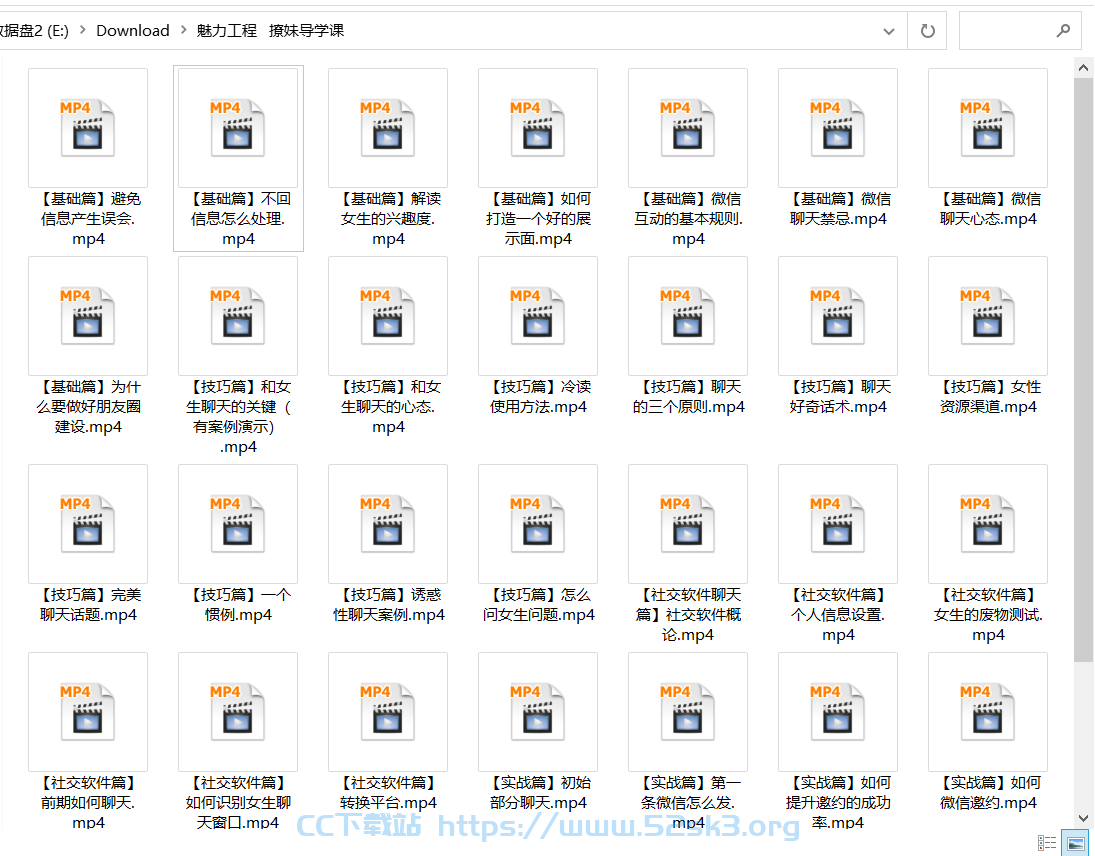This screenshot has width=1095, height=856.
Task: Click the file name 【技巧篇】聊天好奇话术.mp4
Action: pos(838,397)
